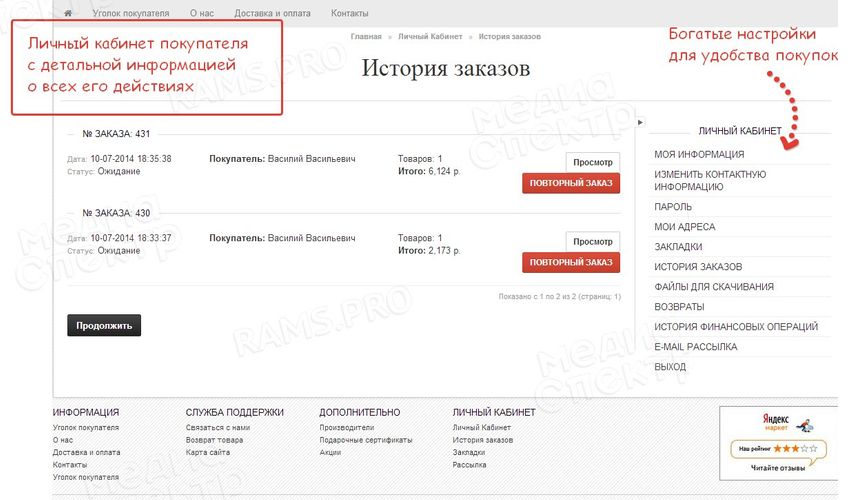Click 'Выход' to log out
The width and height of the screenshot is (852, 500).
pos(670,367)
